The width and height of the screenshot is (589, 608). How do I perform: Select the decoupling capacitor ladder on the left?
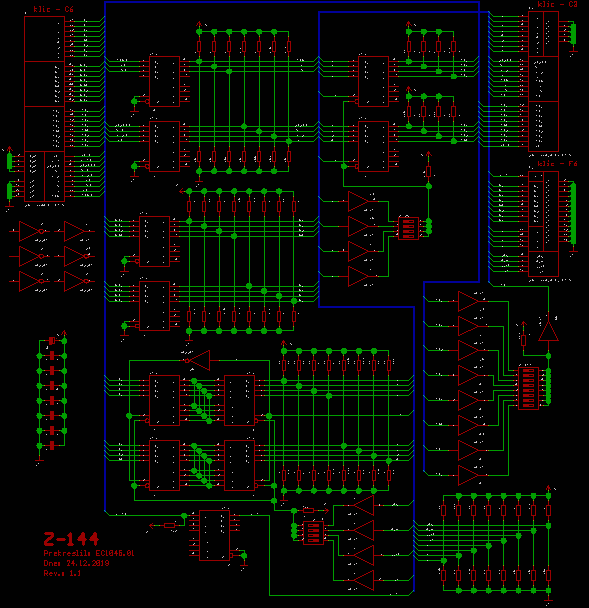point(52,394)
